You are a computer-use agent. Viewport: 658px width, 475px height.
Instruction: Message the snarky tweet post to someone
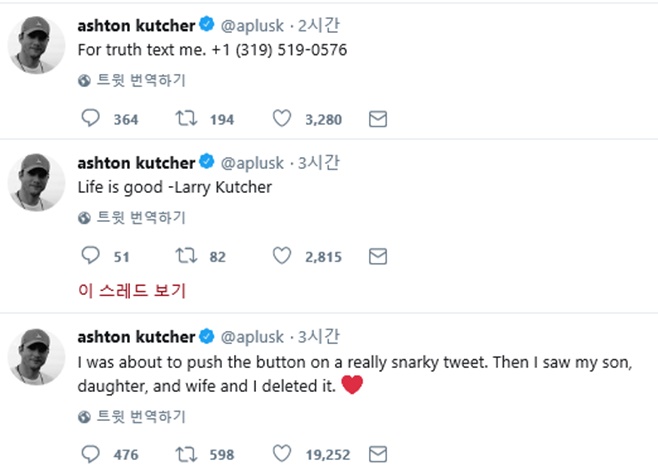tap(378, 454)
